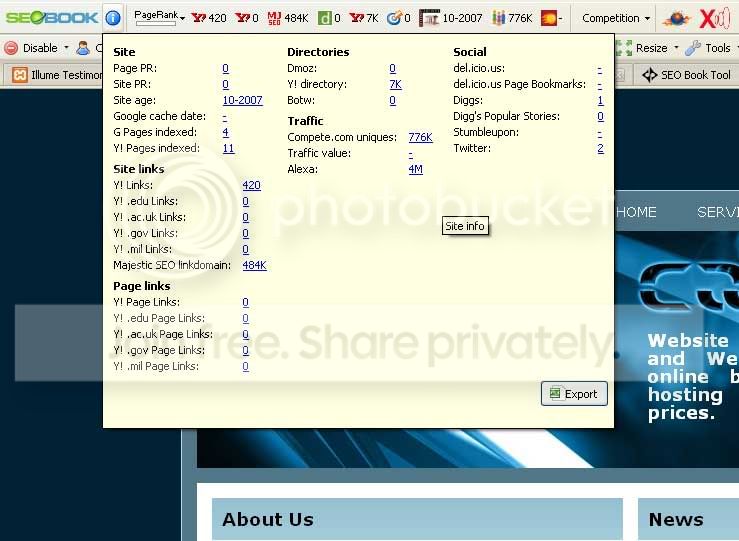Click the Site PR value 0

click(225, 84)
